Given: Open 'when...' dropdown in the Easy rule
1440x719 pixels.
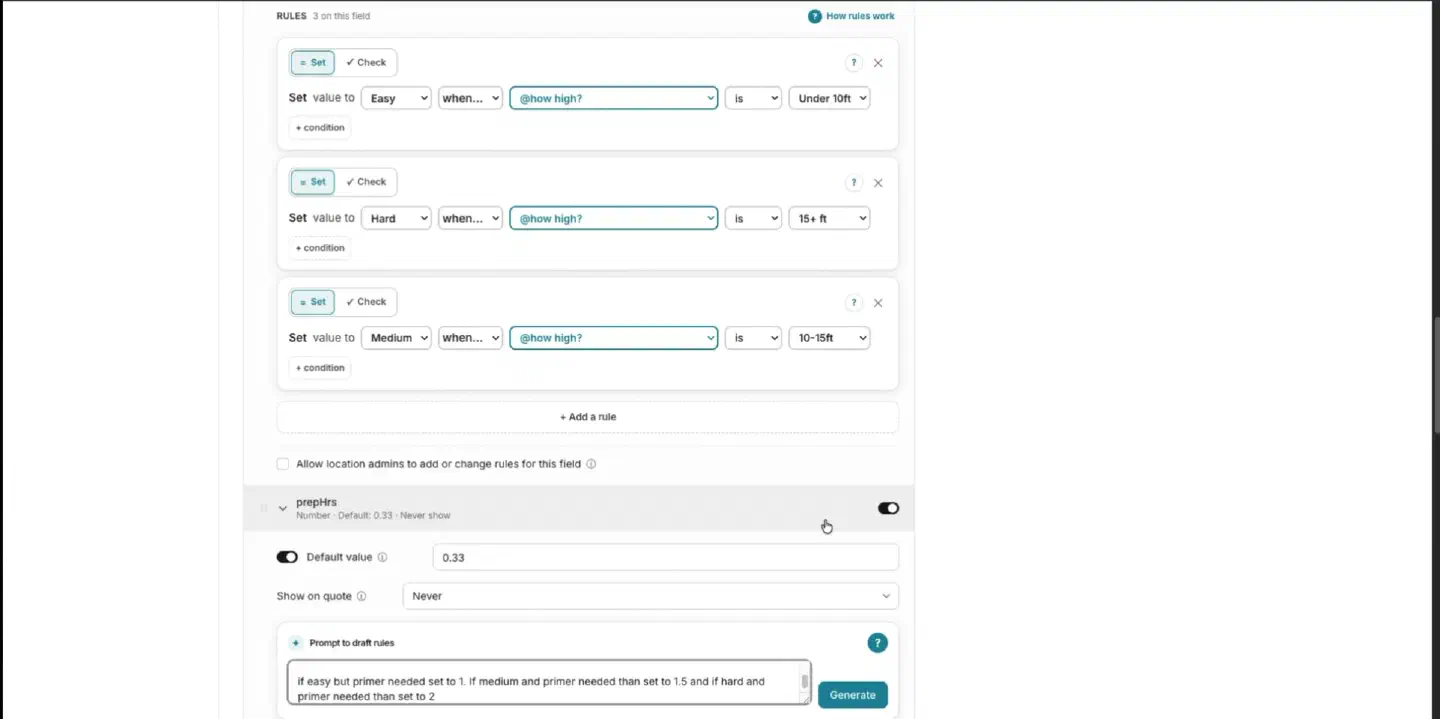Looking at the screenshot, I should point(470,98).
